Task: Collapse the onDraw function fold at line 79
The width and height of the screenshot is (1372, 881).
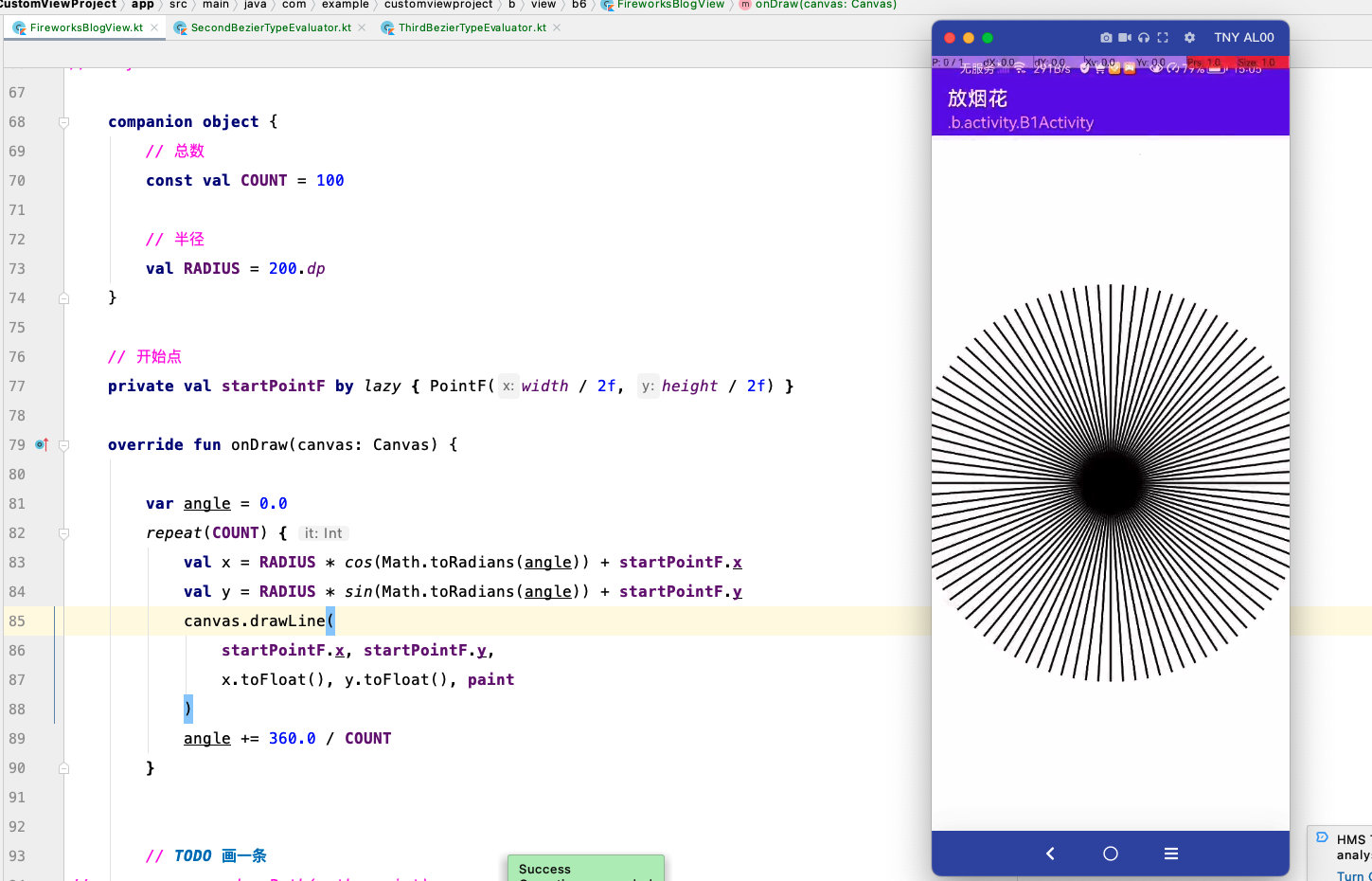Action: [63, 445]
